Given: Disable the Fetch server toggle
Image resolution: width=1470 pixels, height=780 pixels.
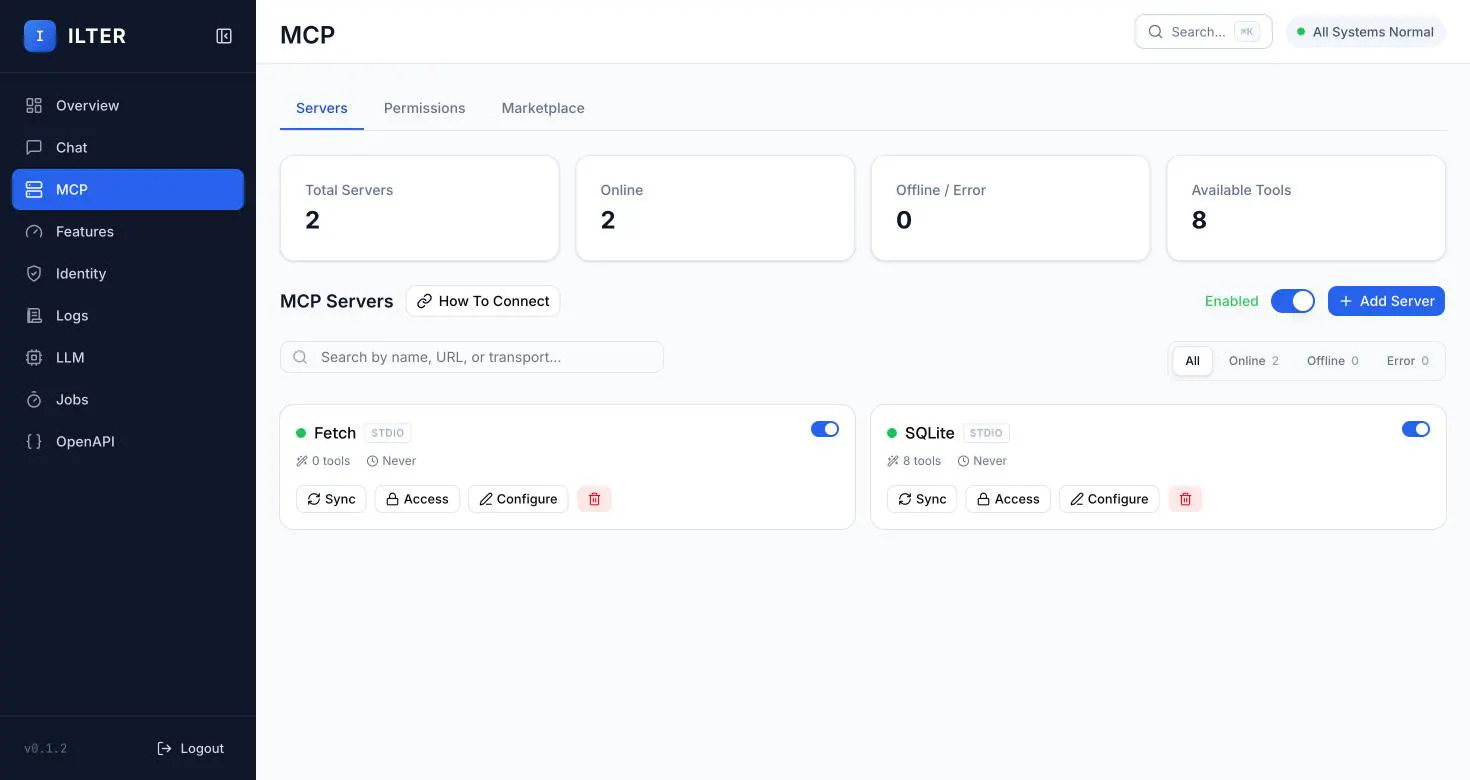Looking at the screenshot, I should (x=825, y=429).
